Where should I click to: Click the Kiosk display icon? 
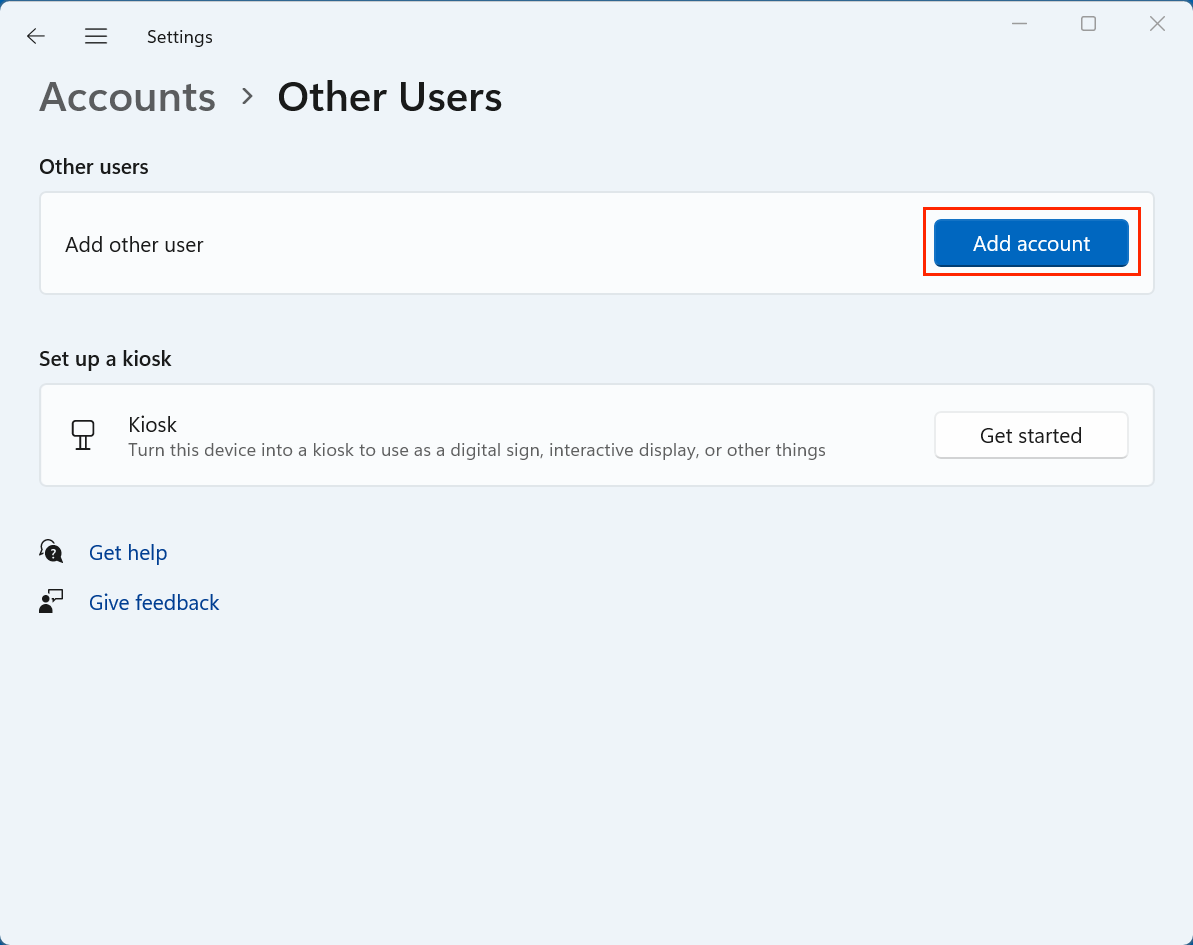[83, 435]
